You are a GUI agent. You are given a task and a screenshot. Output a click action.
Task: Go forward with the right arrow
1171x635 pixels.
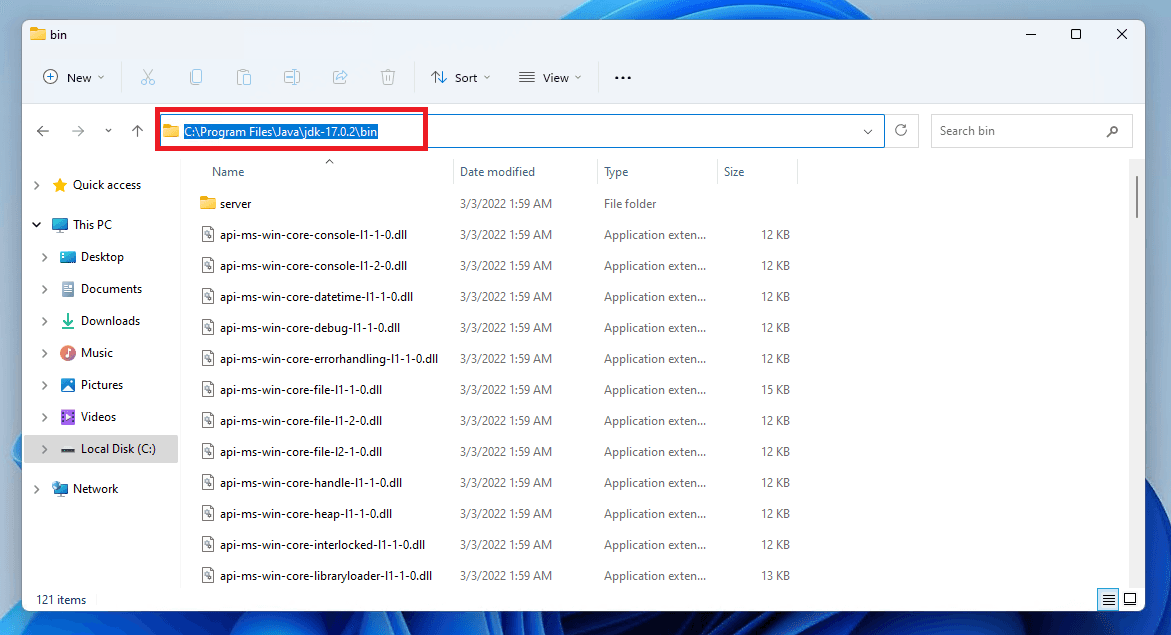(78, 131)
